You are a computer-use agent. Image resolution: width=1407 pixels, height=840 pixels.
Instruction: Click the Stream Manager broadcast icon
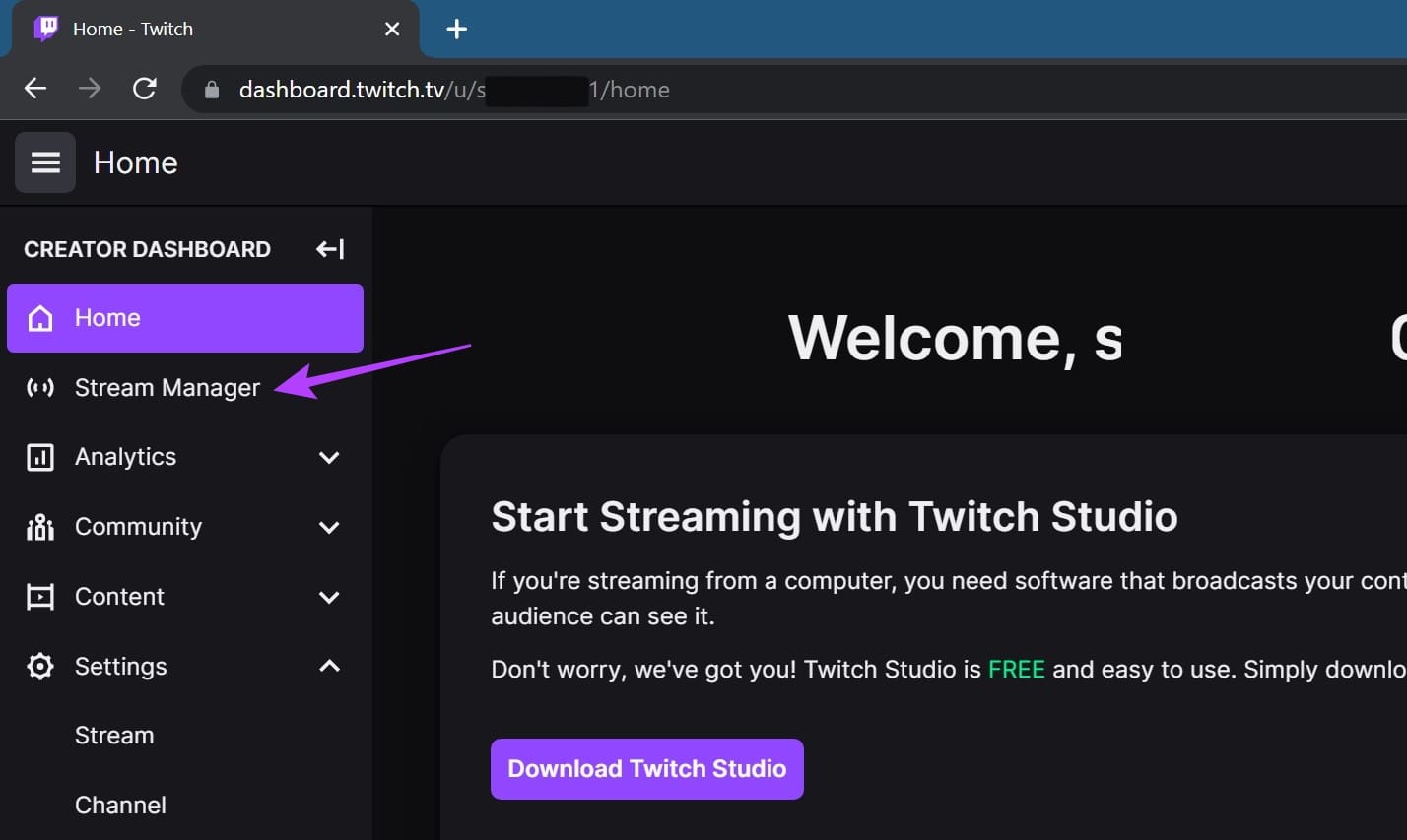(40, 388)
